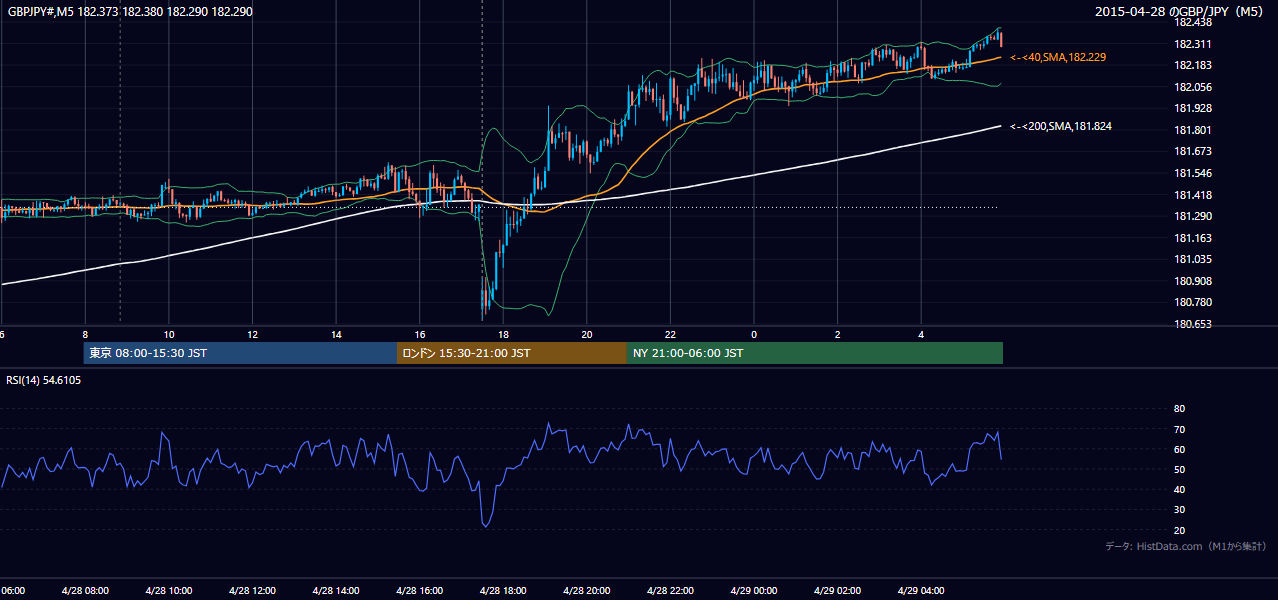Viewport: 1278px width, 600px height.
Task: Select the 2015-04-28 GBP/JPY (M5) chart heading
Action: (x=1179, y=12)
